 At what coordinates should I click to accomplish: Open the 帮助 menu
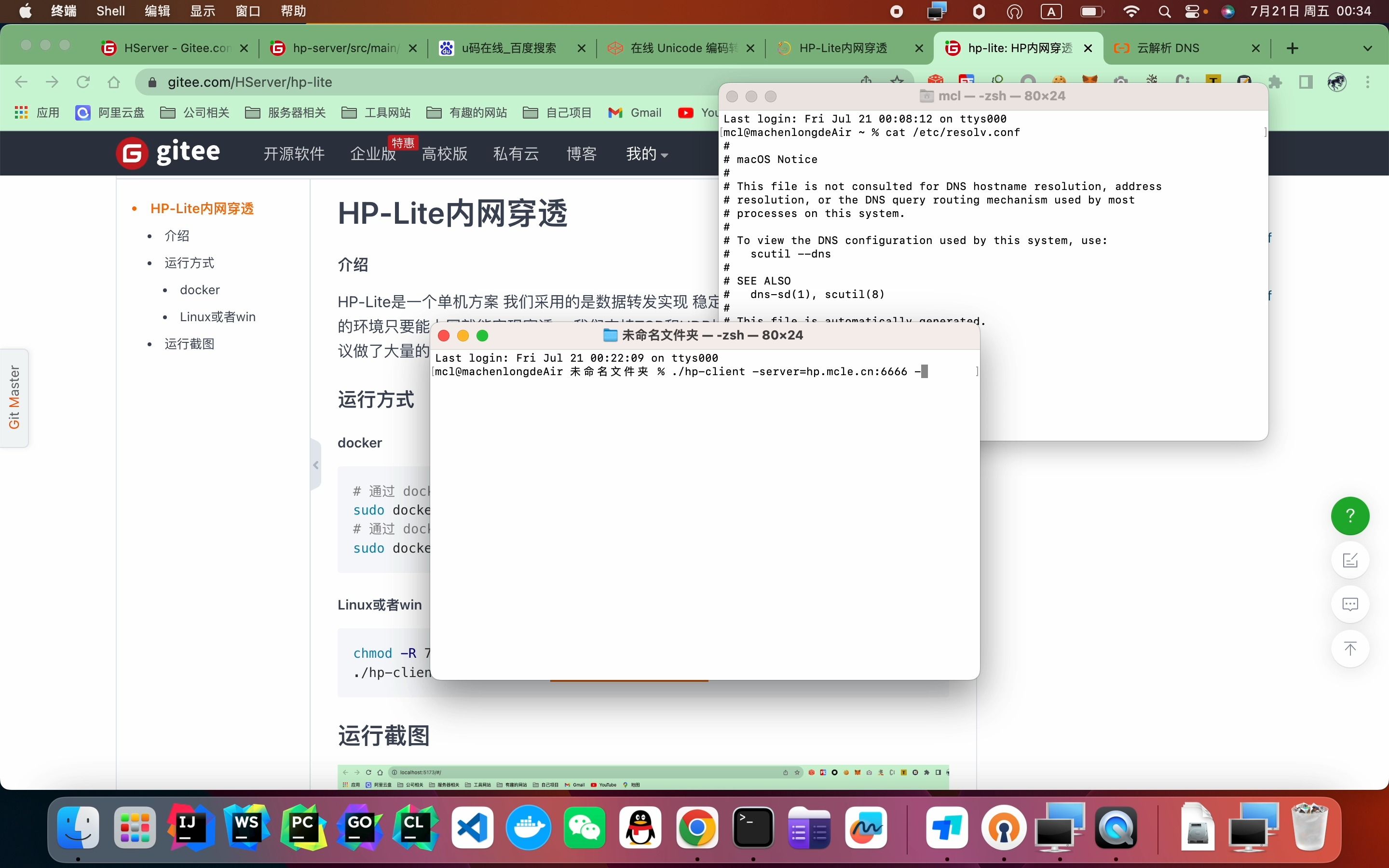[293, 12]
